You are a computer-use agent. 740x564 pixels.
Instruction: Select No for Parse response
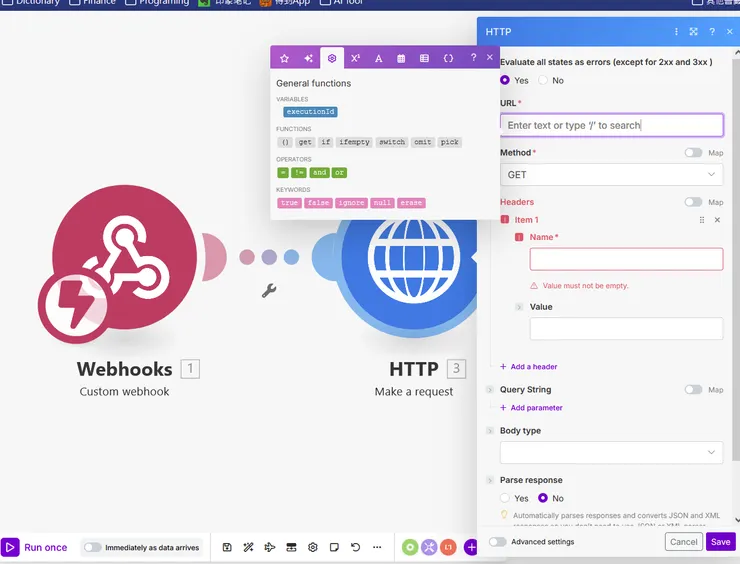(x=543, y=498)
